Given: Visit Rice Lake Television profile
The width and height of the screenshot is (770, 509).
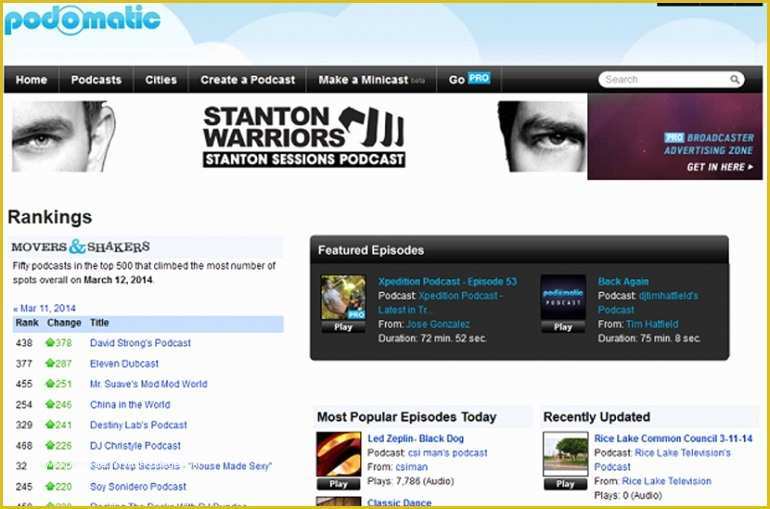Looking at the screenshot, I should [x=666, y=481].
